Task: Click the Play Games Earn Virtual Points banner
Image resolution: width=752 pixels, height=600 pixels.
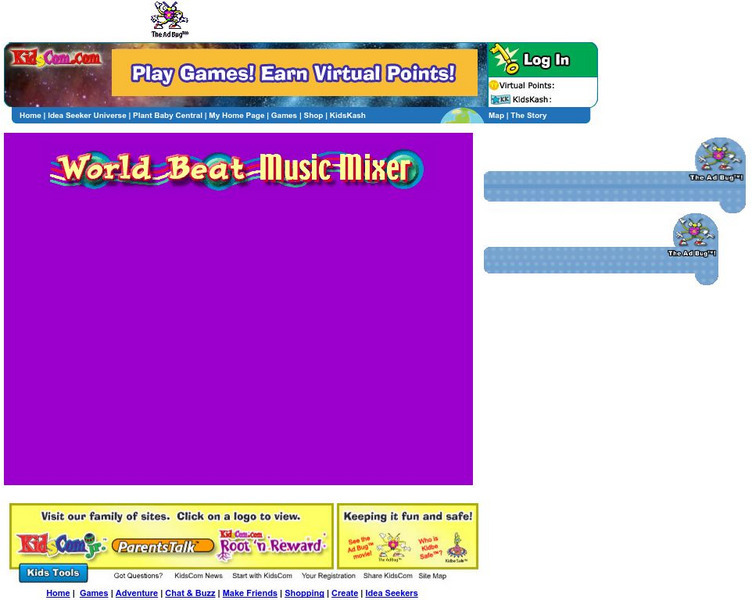Action: point(294,73)
